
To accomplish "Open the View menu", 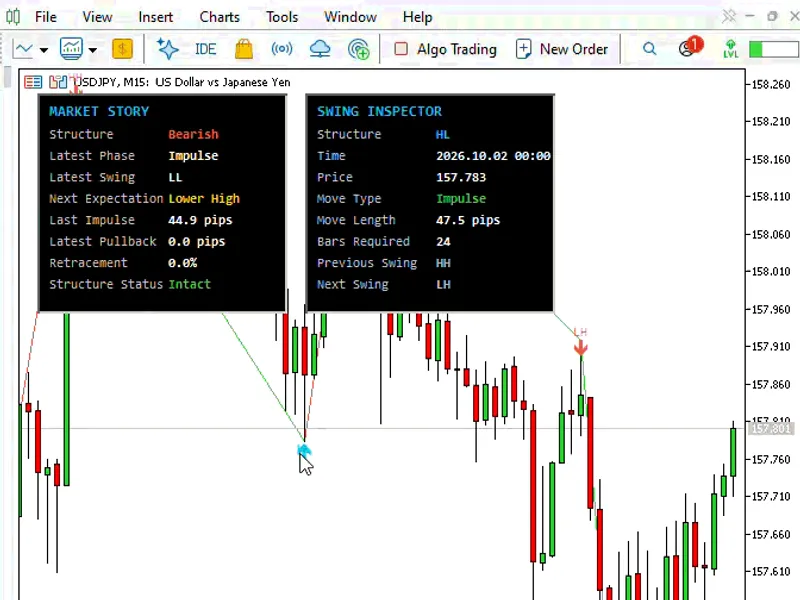I will [97, 17].
